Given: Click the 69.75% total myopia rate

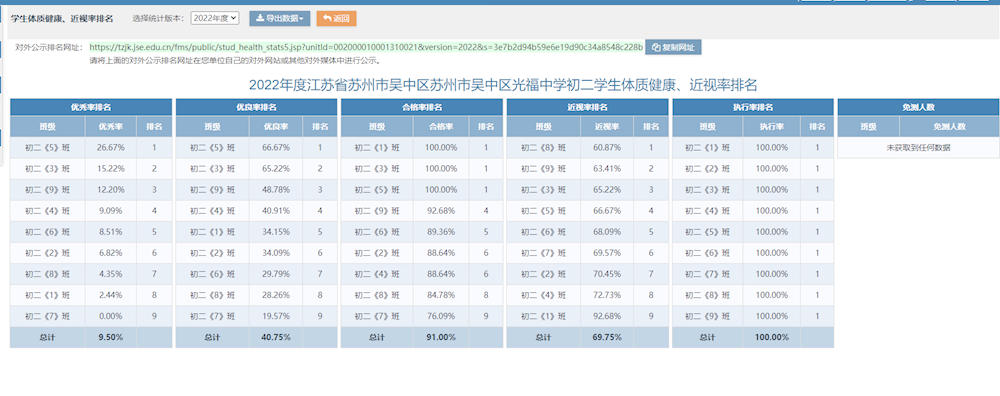Looking at the screenshot, I should point(607,337).
